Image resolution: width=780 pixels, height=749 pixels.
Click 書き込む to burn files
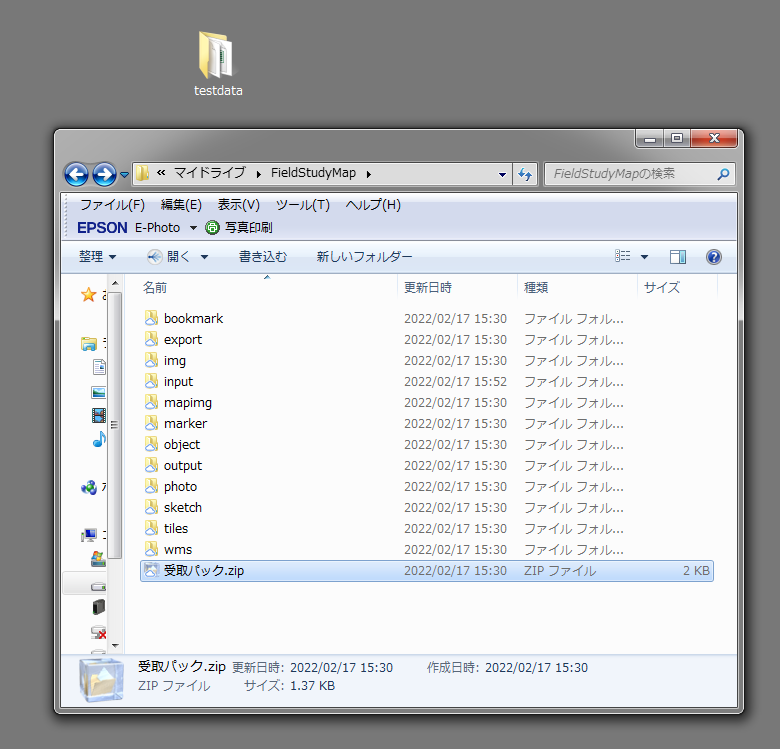pos(263,257)
